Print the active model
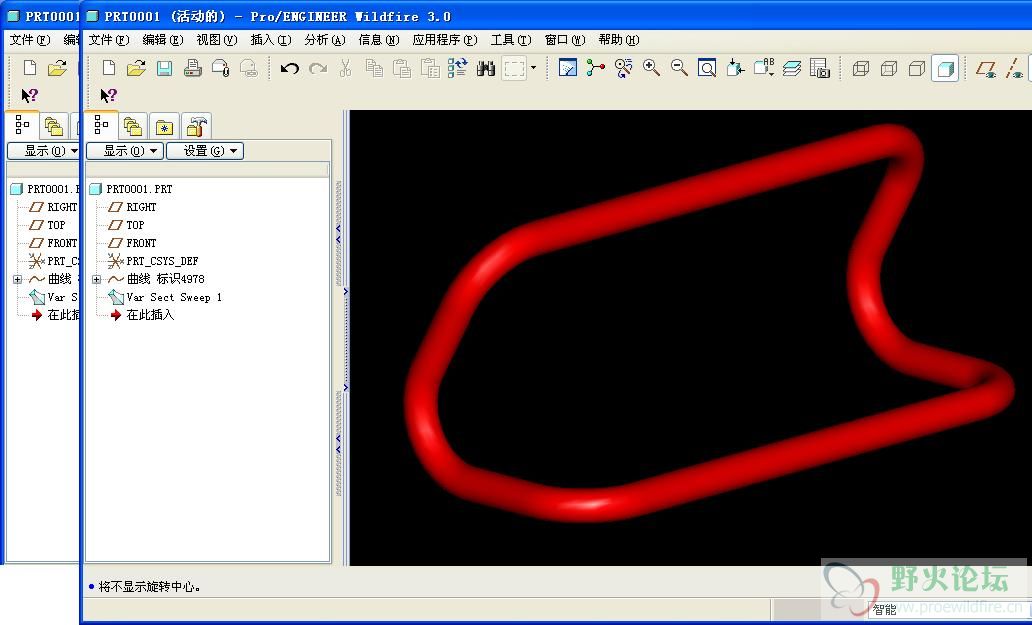The width and height of the screenshot is (1032, 625). (192, 68)
